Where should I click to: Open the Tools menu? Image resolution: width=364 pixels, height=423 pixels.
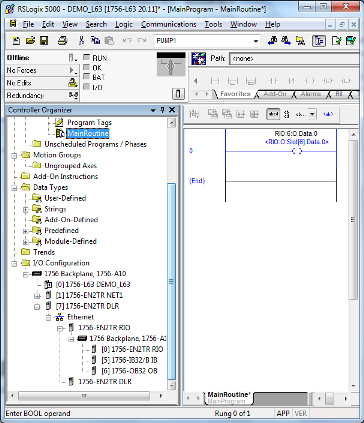coord(213,24)
